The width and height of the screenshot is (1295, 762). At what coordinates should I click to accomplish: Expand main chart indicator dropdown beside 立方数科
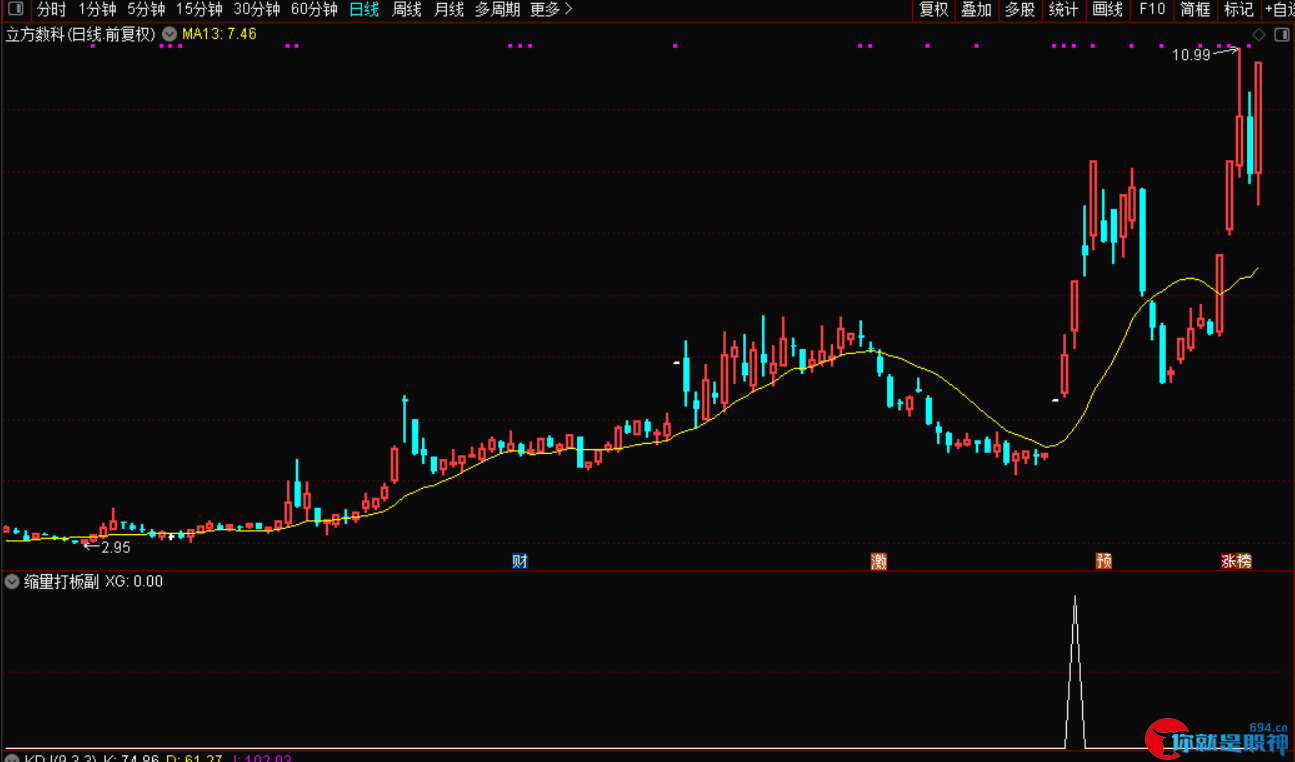[169, 34]
